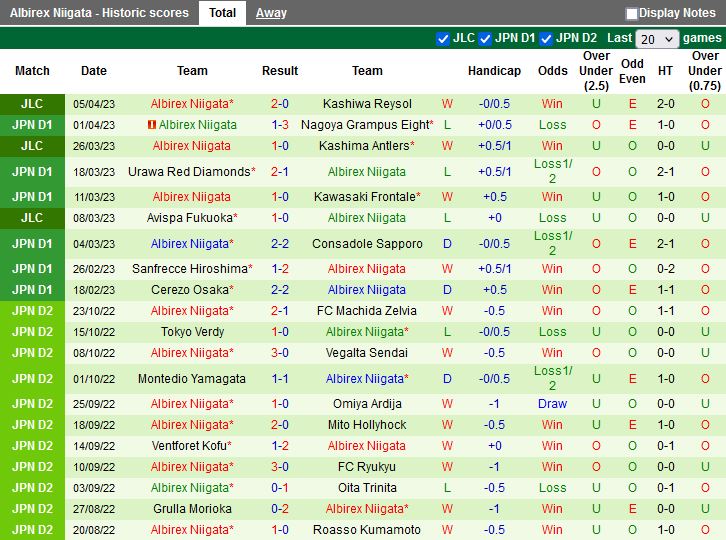Viewport: 726px width, 540px height.
Task: Click the 0-1 result versus Oita Trinita
Action: (280, 488)
